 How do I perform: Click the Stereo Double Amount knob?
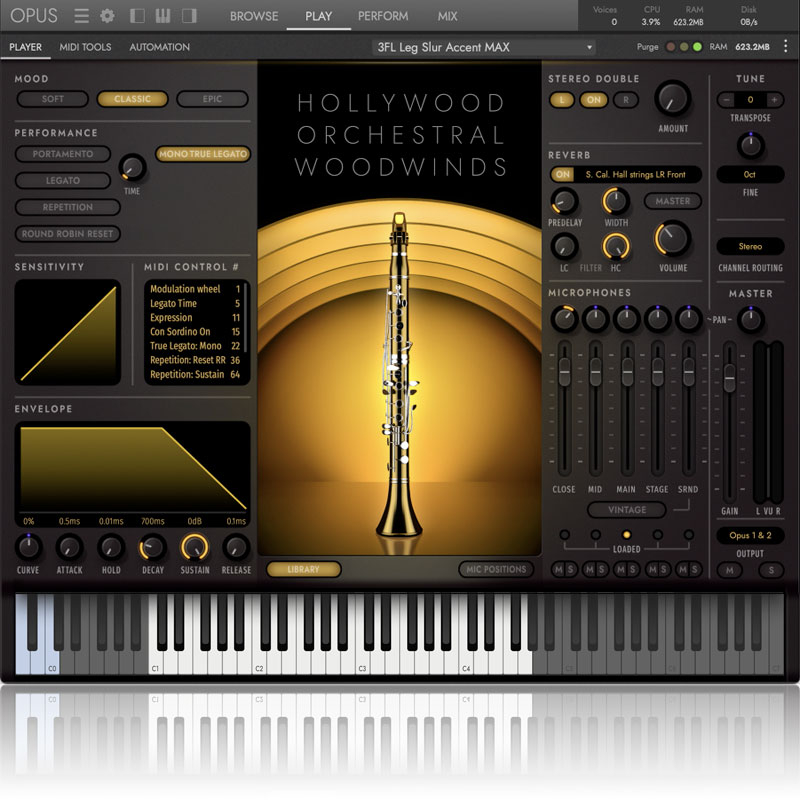click(673, 99)
